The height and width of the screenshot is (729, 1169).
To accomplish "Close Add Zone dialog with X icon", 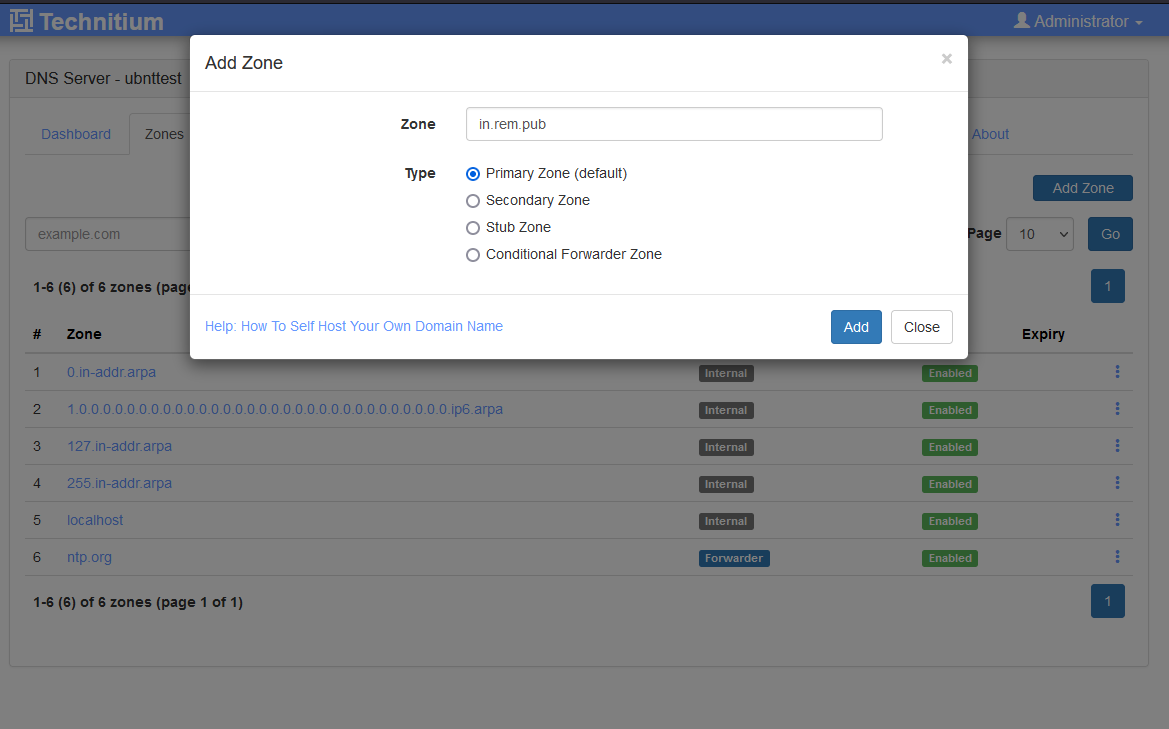I will click(946, 59).
